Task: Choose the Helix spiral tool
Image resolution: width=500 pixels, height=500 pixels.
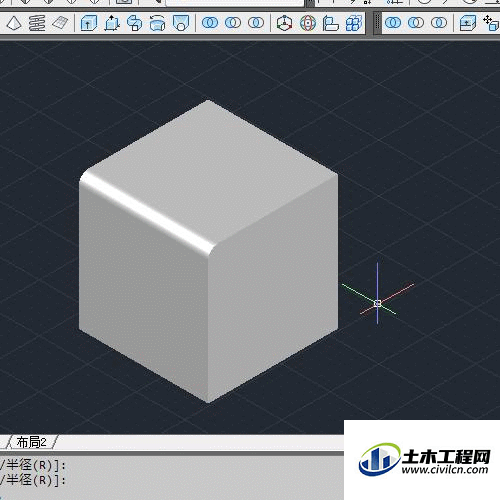Action: click(x=37, y=23)
